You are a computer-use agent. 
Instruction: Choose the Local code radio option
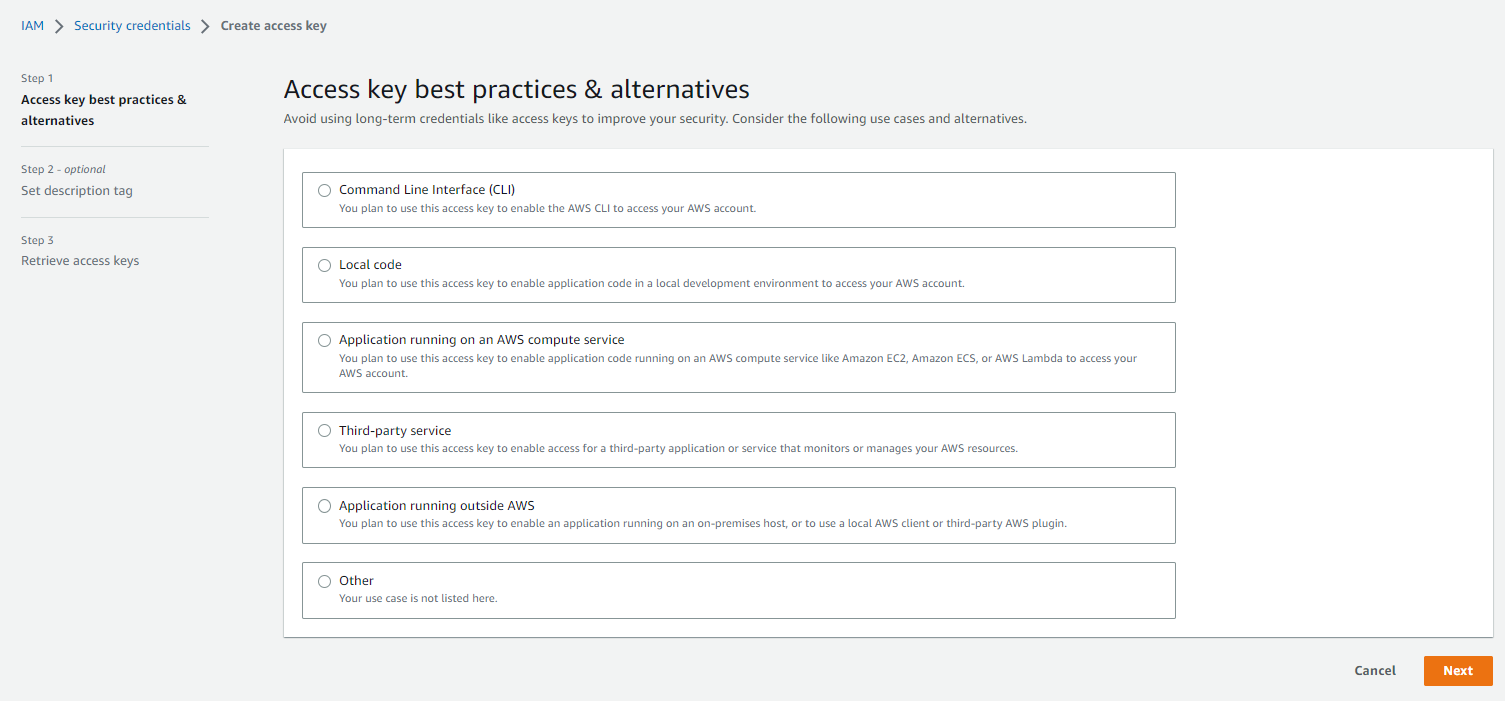(x=324, y=265)
